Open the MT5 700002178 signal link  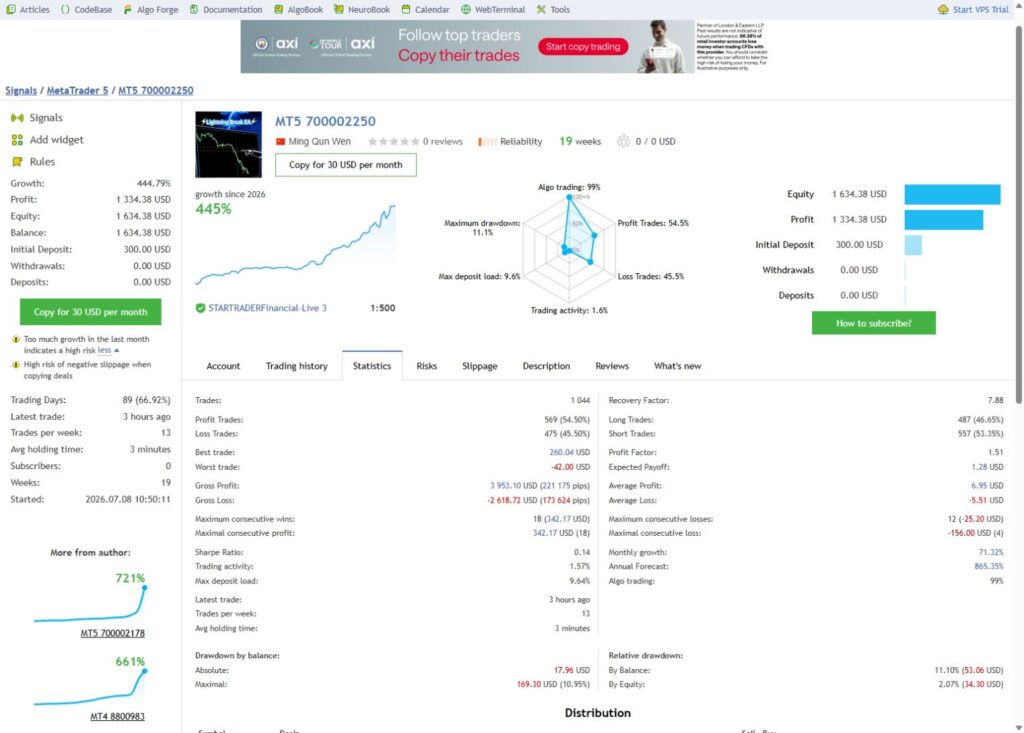112,633
